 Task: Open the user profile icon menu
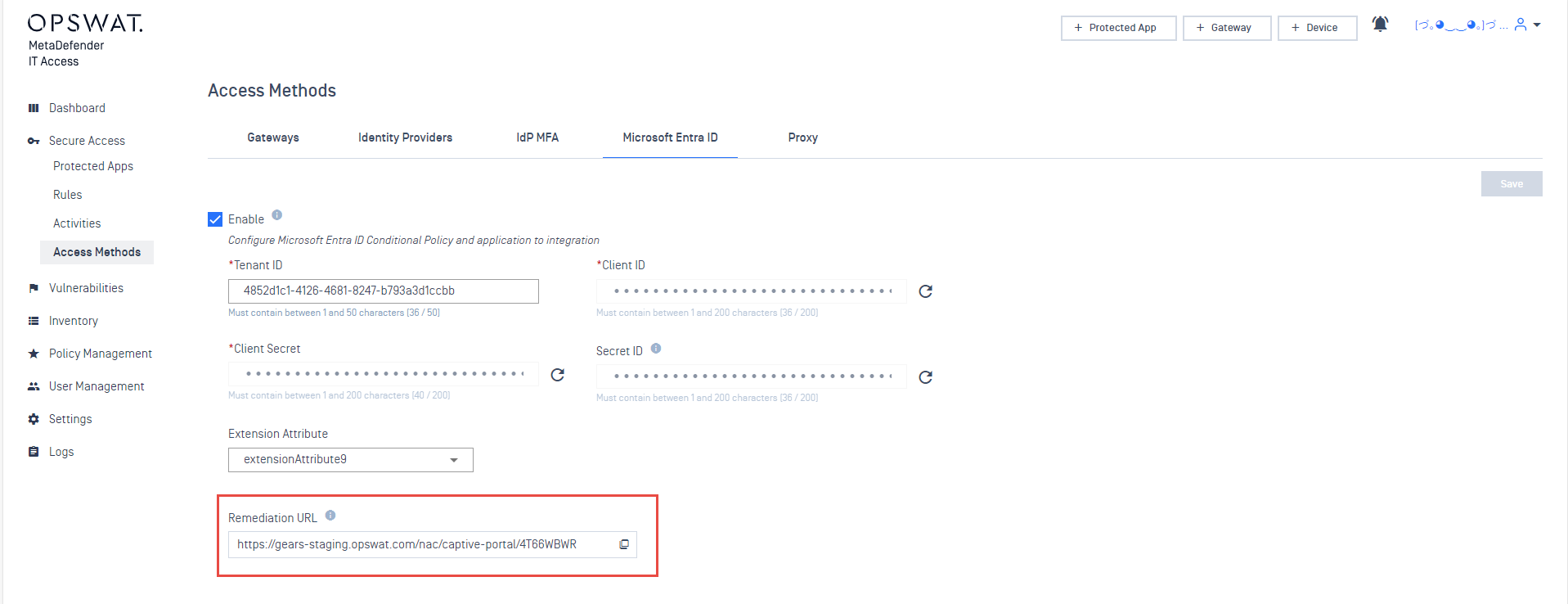(1520, 25)
